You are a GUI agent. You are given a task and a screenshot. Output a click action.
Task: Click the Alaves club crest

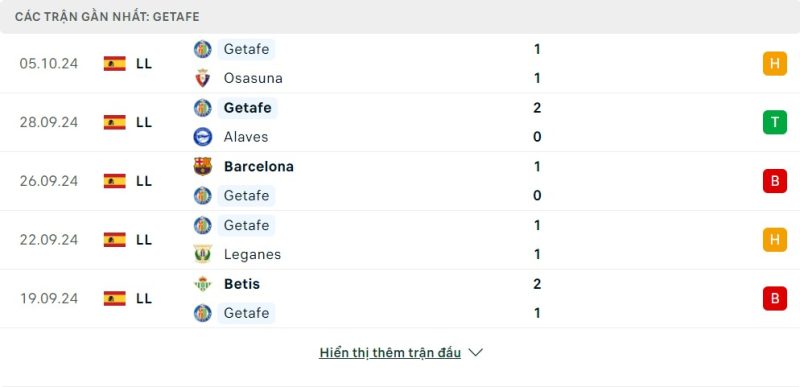point(203,137)
